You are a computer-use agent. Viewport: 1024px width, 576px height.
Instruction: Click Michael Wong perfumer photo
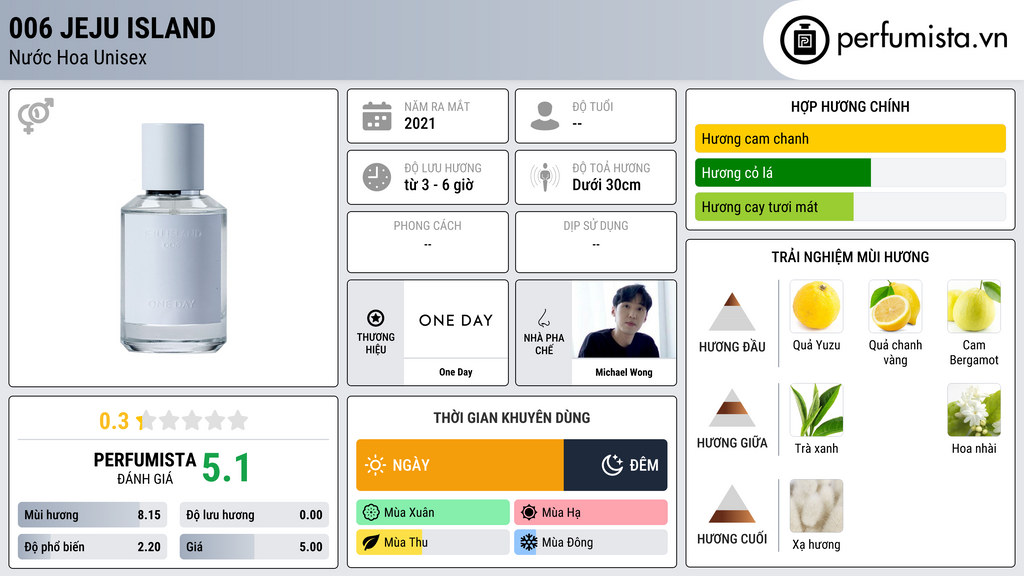tap(624, 319)
